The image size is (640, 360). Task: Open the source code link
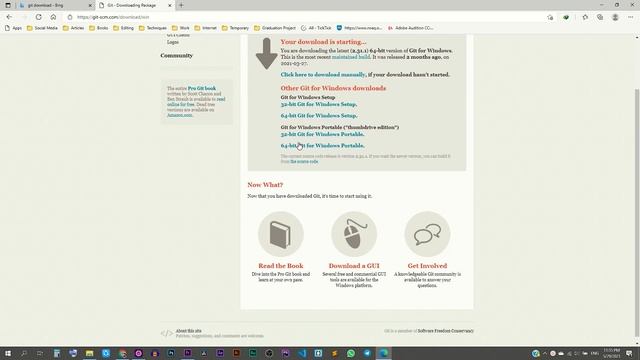(x=304, y=162)
